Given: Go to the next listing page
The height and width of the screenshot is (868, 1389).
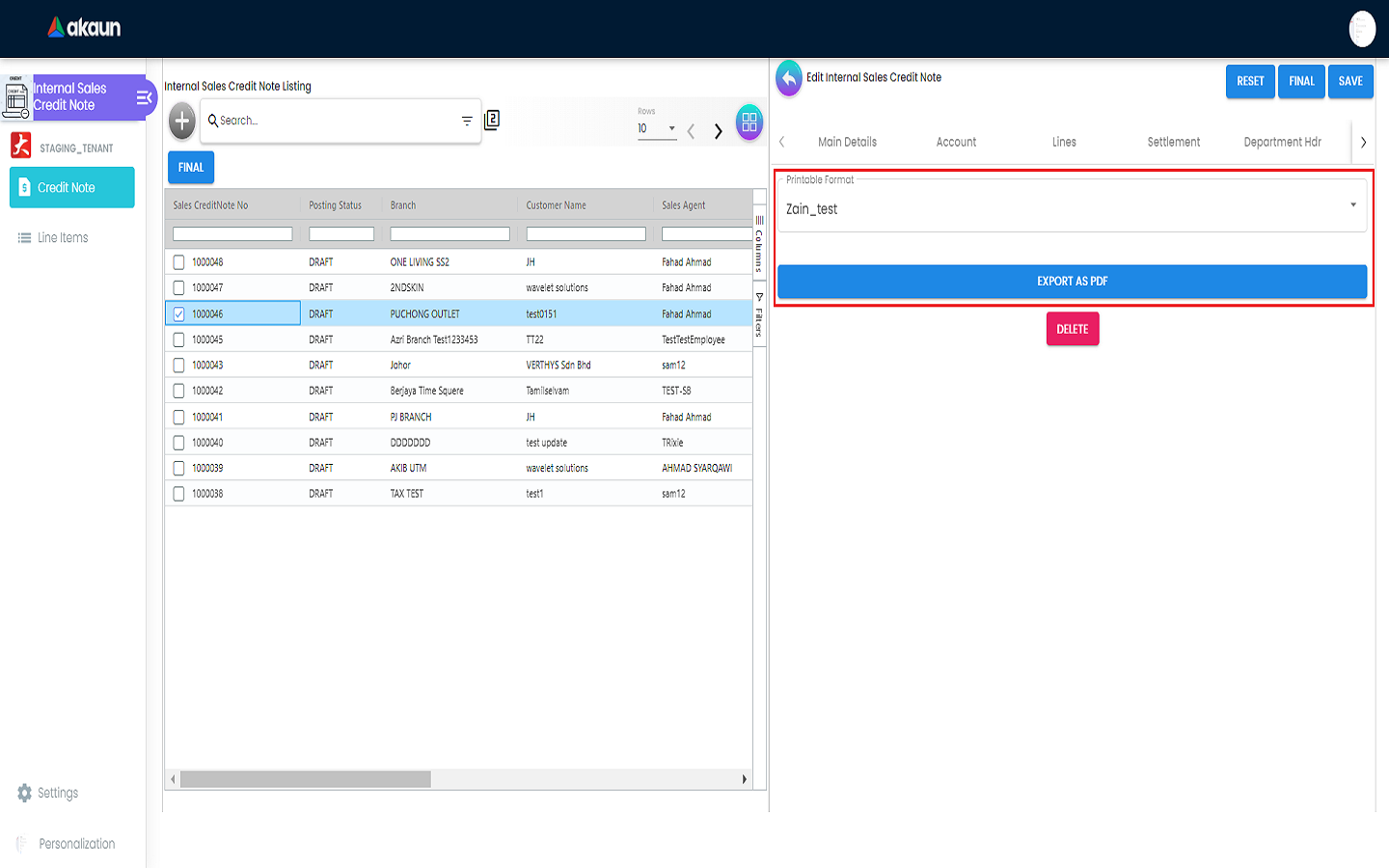Looking at the screenshot, I should (718, 131).
